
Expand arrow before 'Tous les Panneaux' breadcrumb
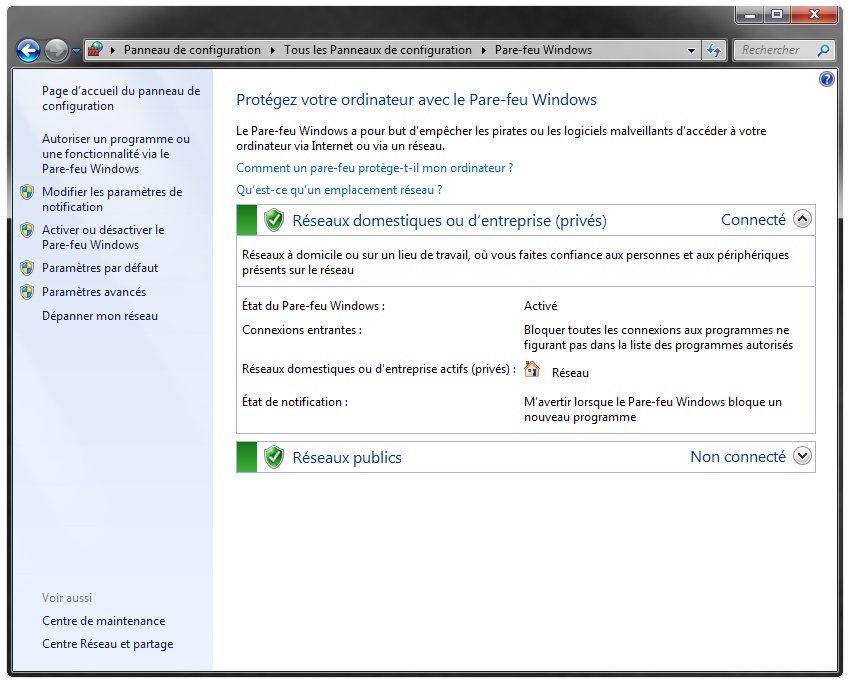pos(273,50)
